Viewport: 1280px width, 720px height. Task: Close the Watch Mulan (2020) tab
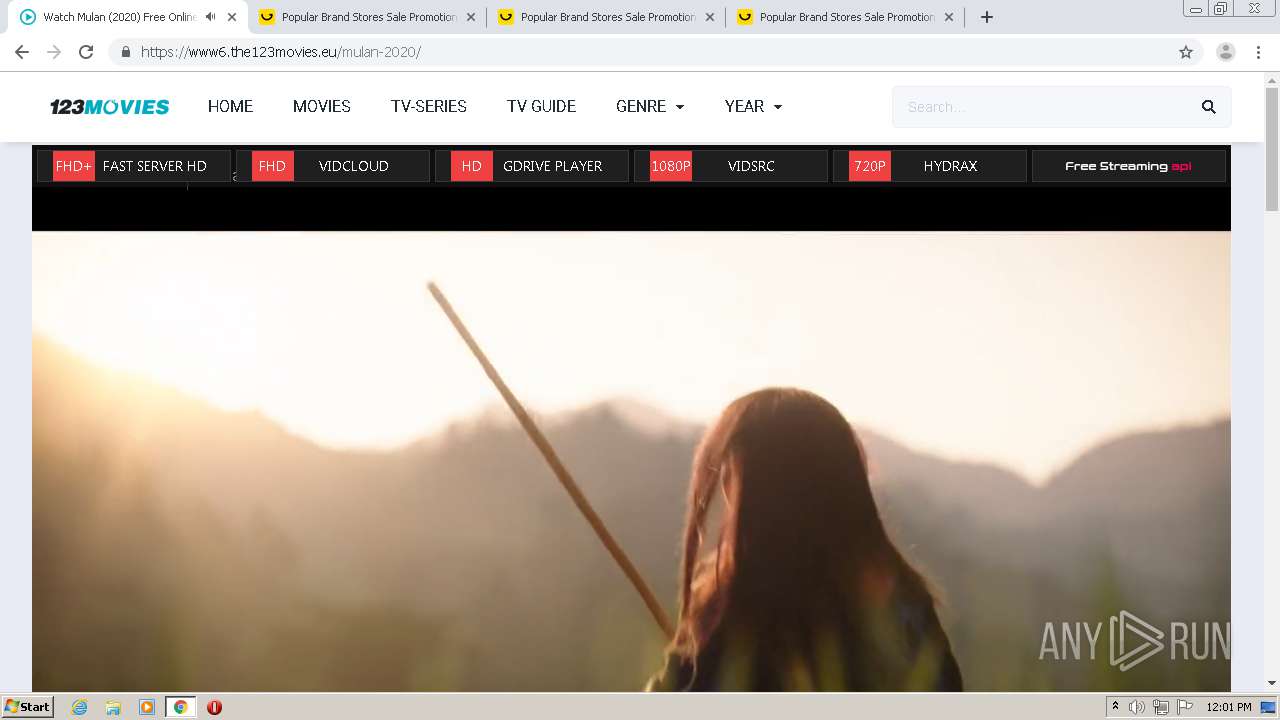(x=232, y=17)
